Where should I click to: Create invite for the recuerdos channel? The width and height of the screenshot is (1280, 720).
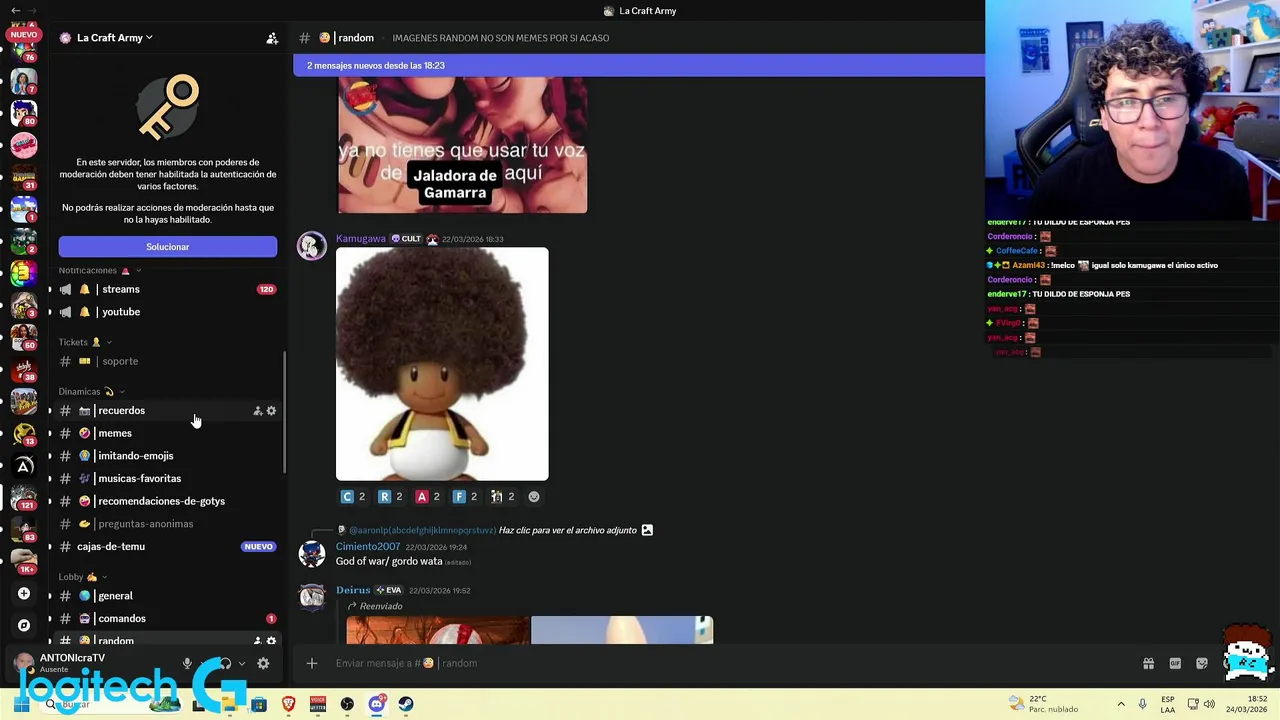point(257,411)
